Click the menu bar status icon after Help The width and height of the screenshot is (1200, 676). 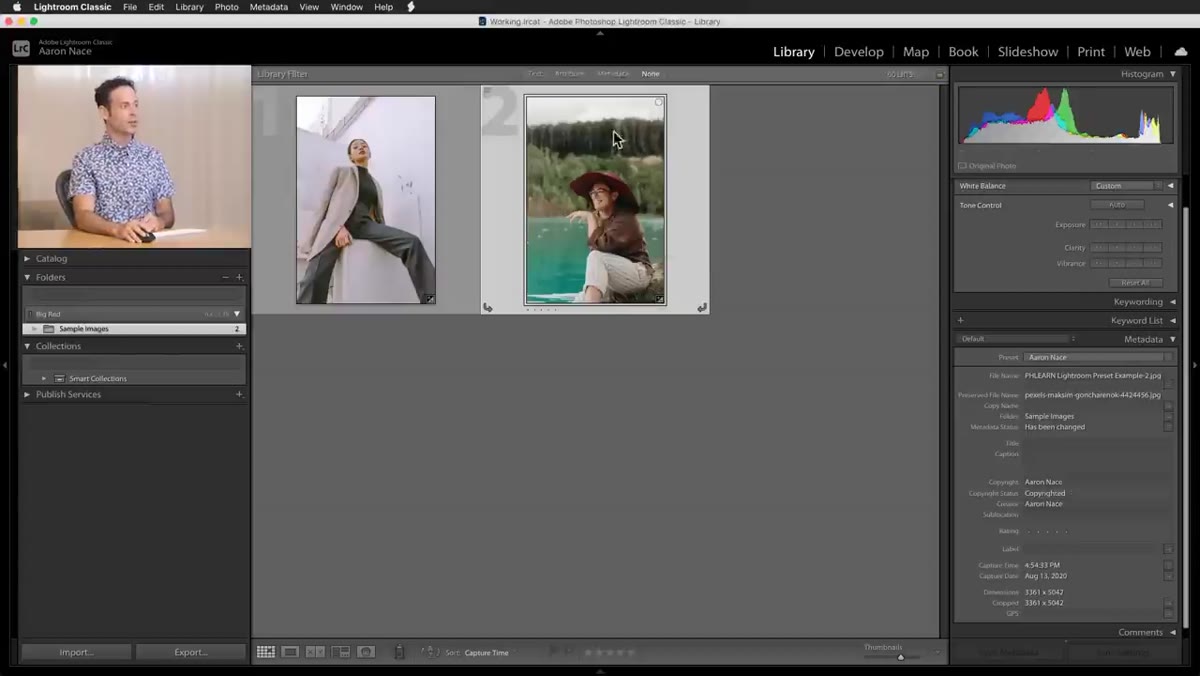tap(411, 7)
